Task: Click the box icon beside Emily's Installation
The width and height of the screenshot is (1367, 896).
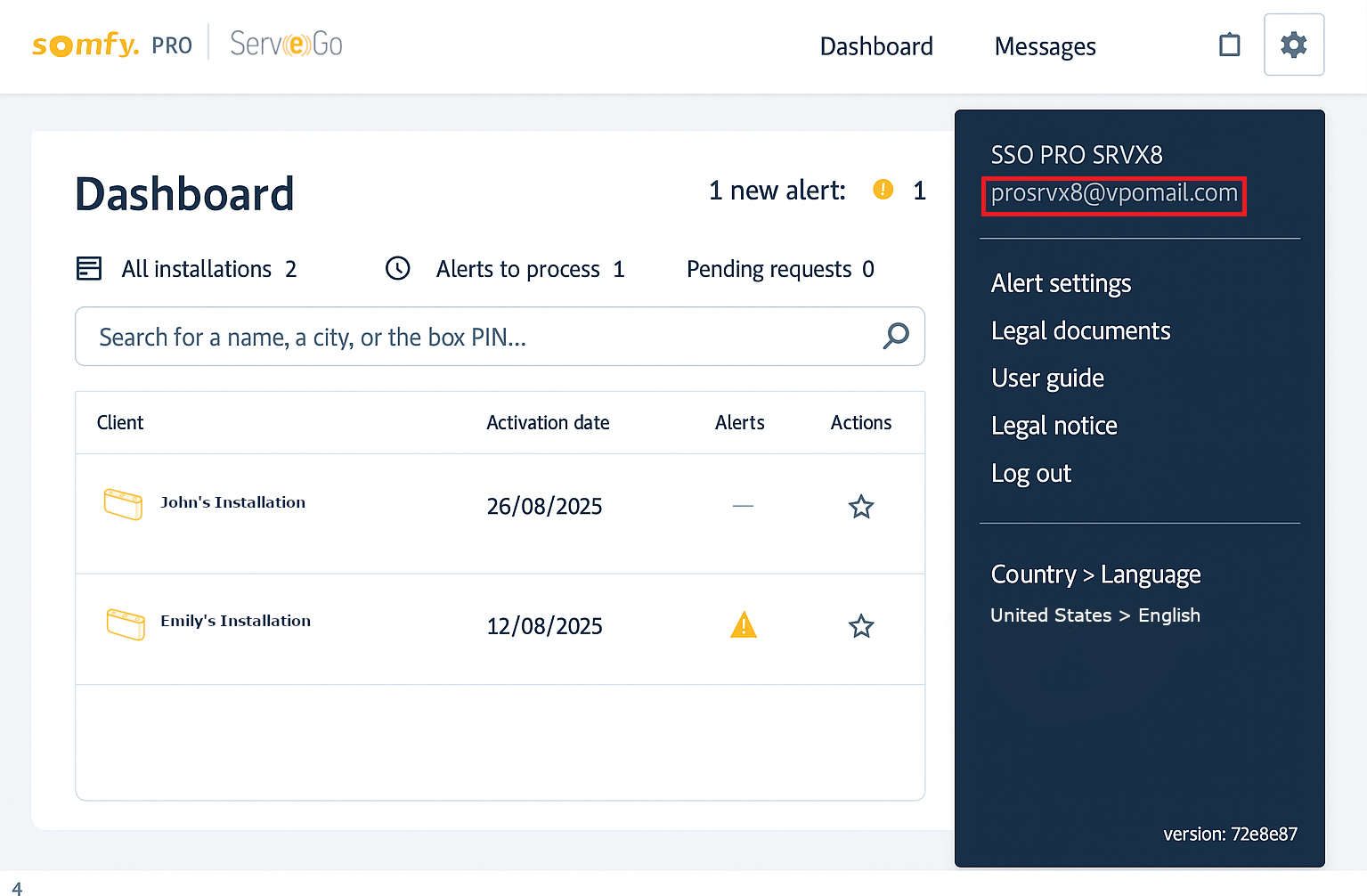Action: [x=126, y=623]
